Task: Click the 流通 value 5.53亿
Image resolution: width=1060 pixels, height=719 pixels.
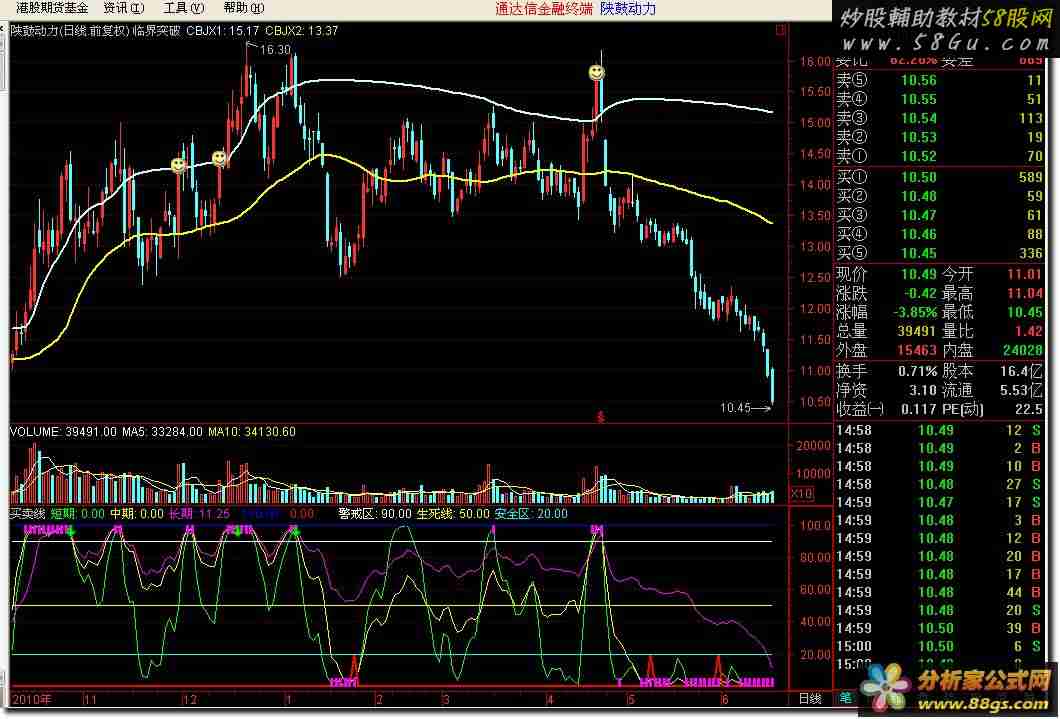Action: (x=1021, y=390)
